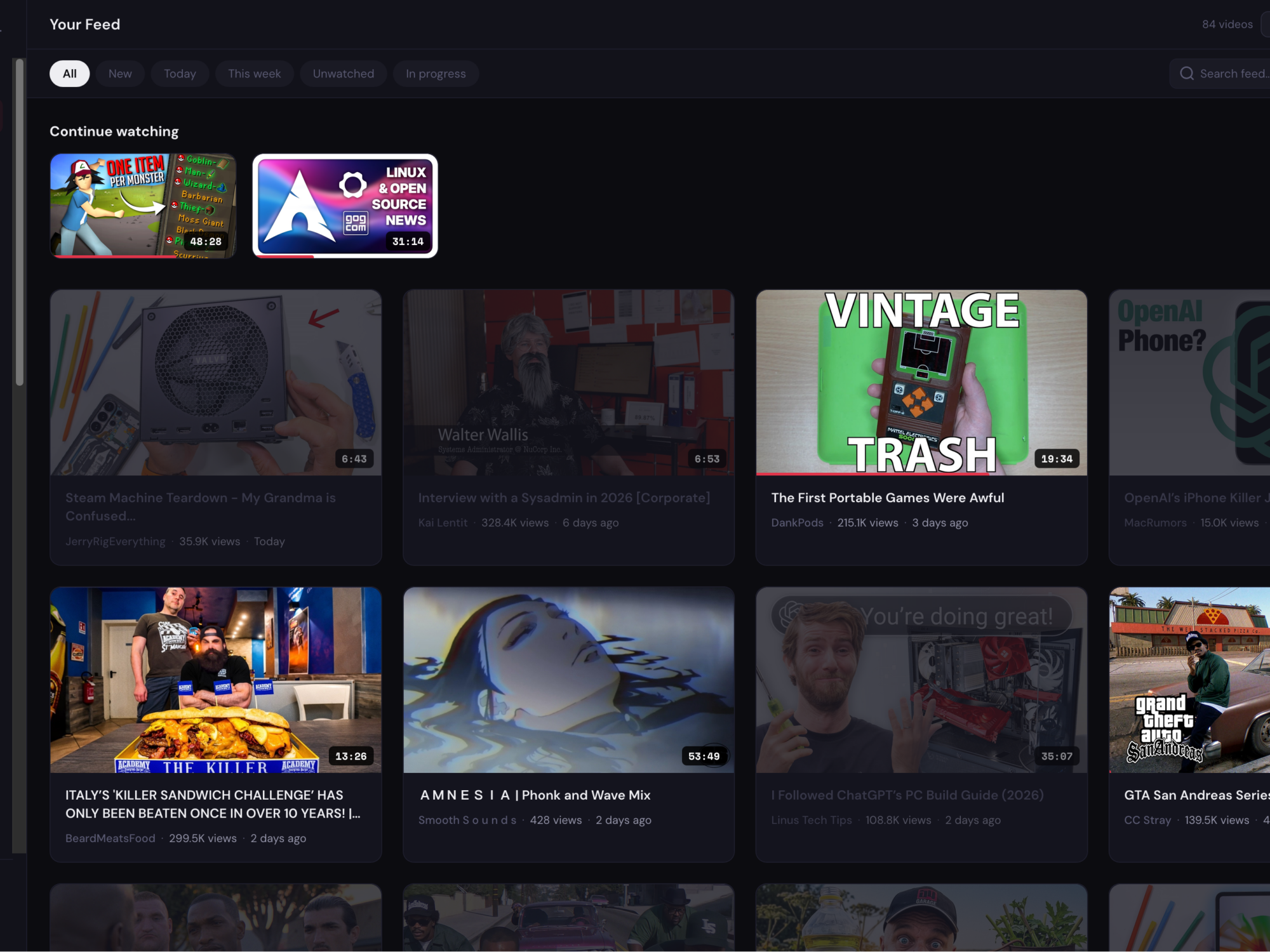Play the AMNESIA phonk mix thumbnail

coord(568,680)
